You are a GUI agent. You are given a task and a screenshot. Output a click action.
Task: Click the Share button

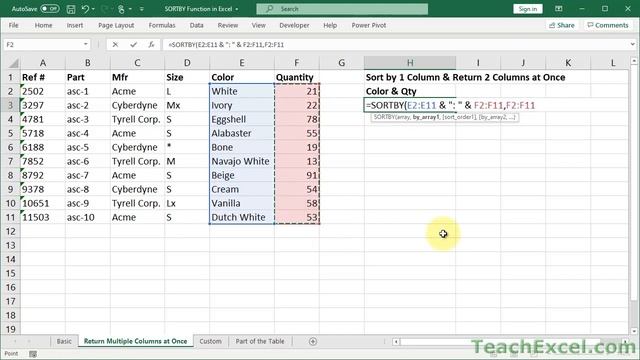point(562,25)
